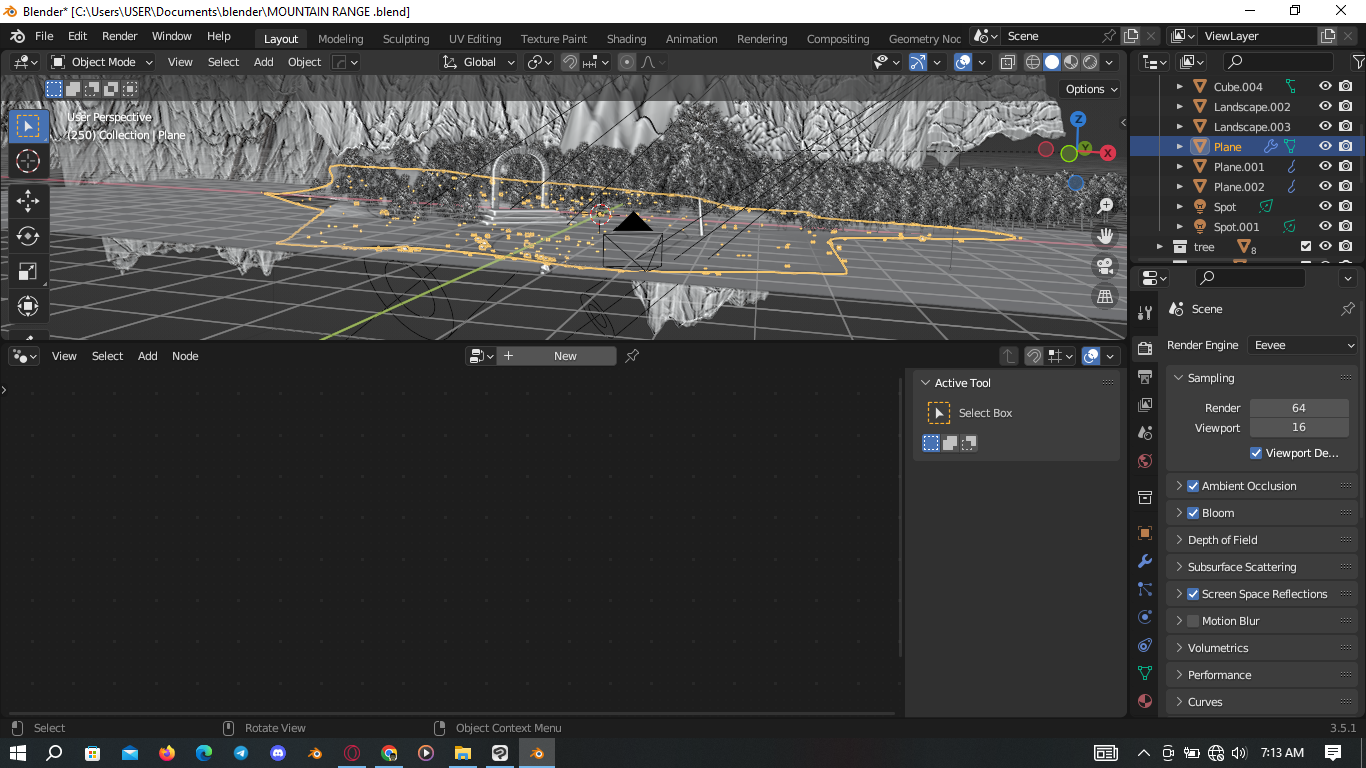Uncheck the Bloom checkbox
Viewport: 1366px width, 768px height.
[x=1193, y=513]
